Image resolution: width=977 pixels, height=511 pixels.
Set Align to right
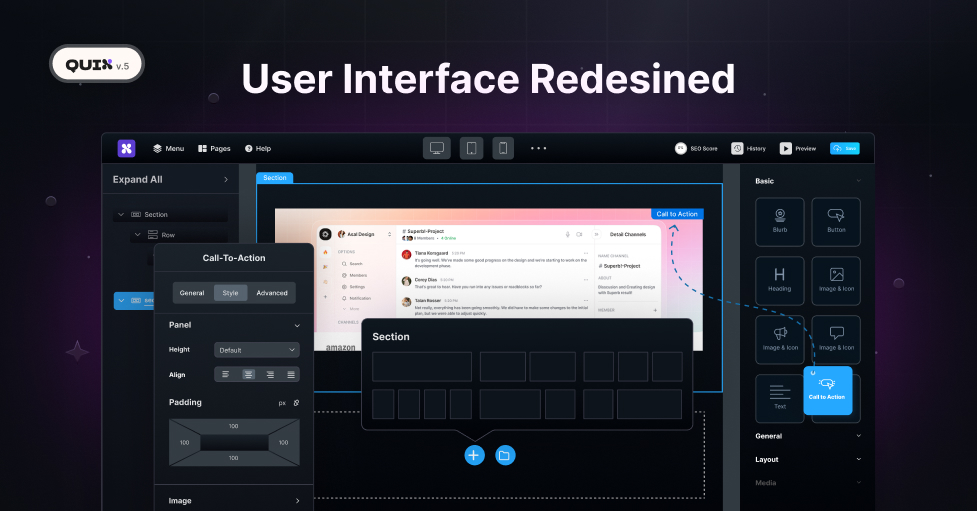point(270,375)
